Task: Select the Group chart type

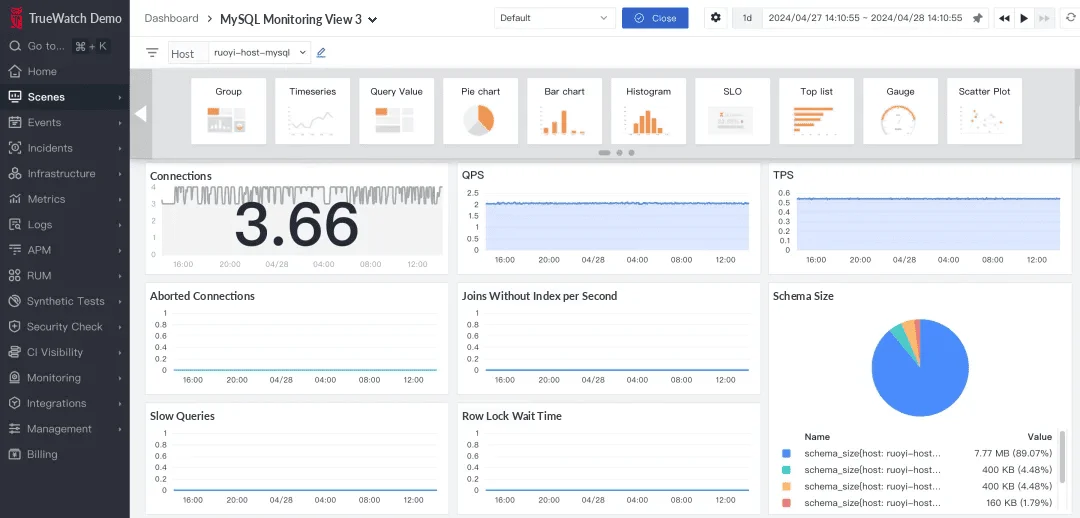Action: [x=229, y=111]
